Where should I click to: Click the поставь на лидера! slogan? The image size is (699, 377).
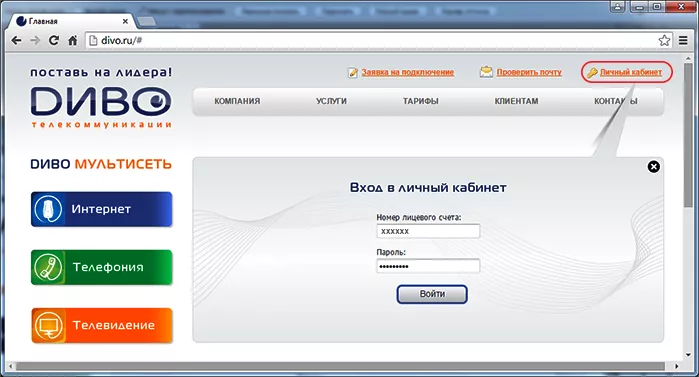[101, 72]
